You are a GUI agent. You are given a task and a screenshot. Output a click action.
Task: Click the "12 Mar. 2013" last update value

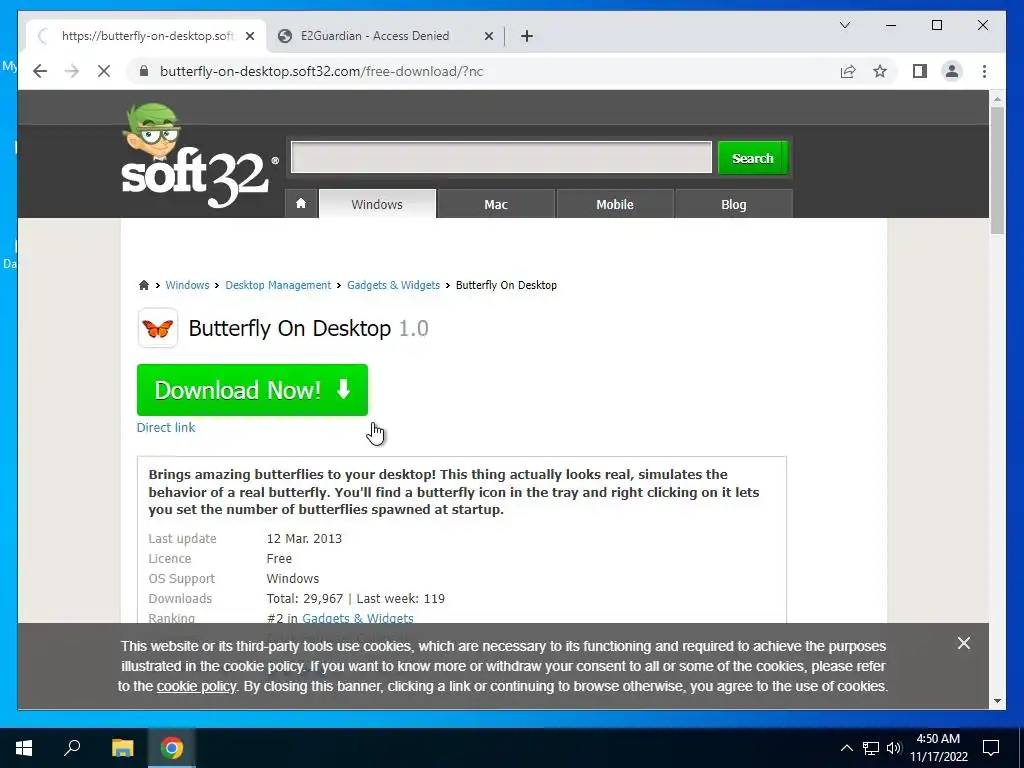tap(304, 538)
